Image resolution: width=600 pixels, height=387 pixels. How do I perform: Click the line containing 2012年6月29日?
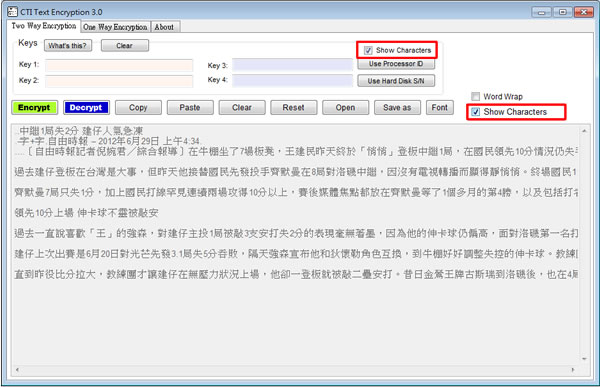pyautogui.click(x=108, y=141)
